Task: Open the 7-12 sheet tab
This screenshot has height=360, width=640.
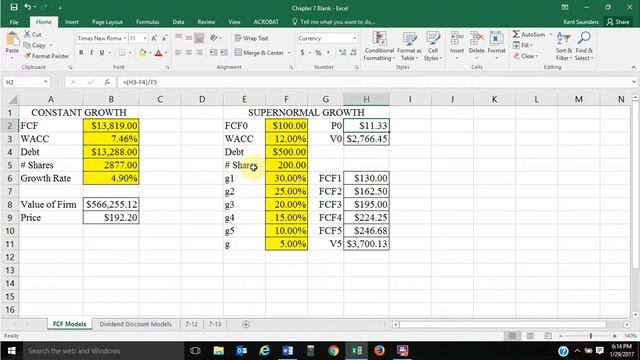Action: [191, 324]
